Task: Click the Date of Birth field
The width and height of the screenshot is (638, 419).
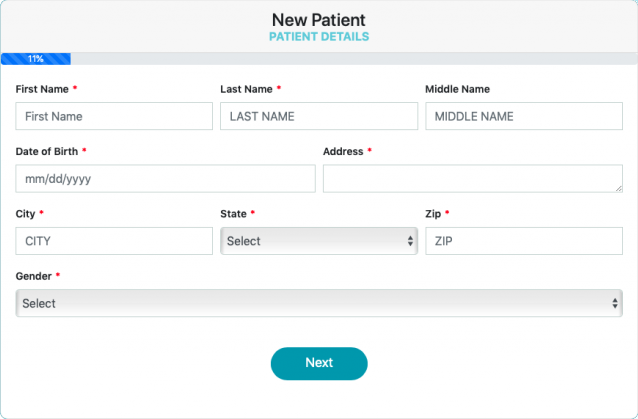Action: 165,179
